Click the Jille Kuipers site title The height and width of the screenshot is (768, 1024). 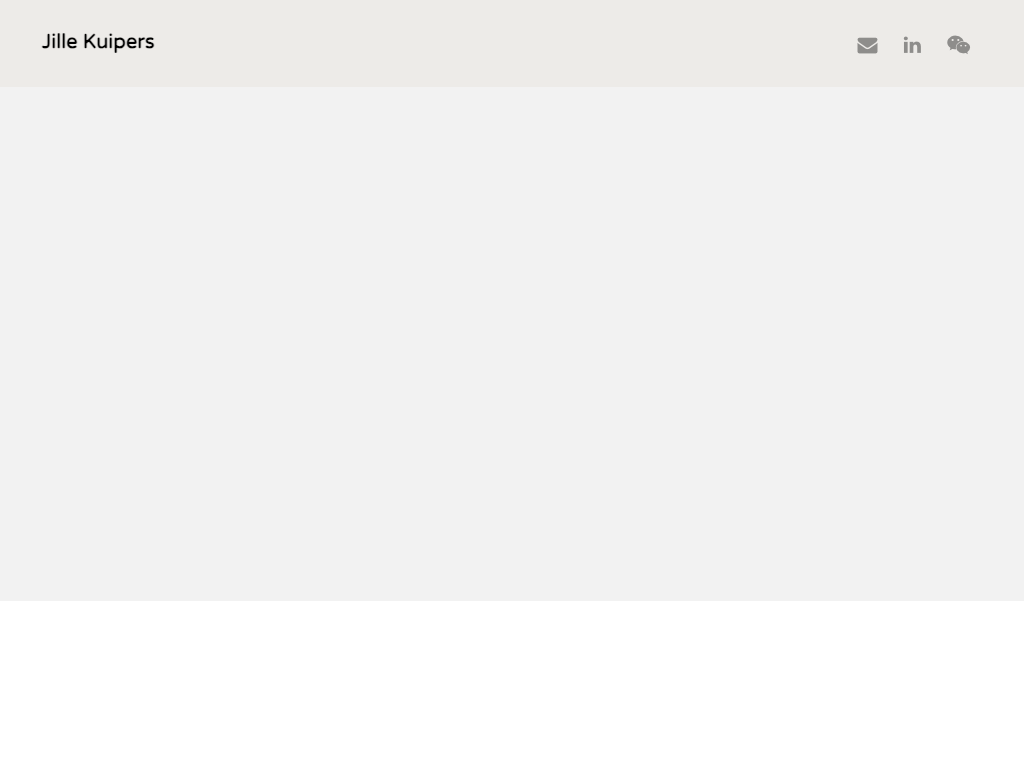[98, 42]
